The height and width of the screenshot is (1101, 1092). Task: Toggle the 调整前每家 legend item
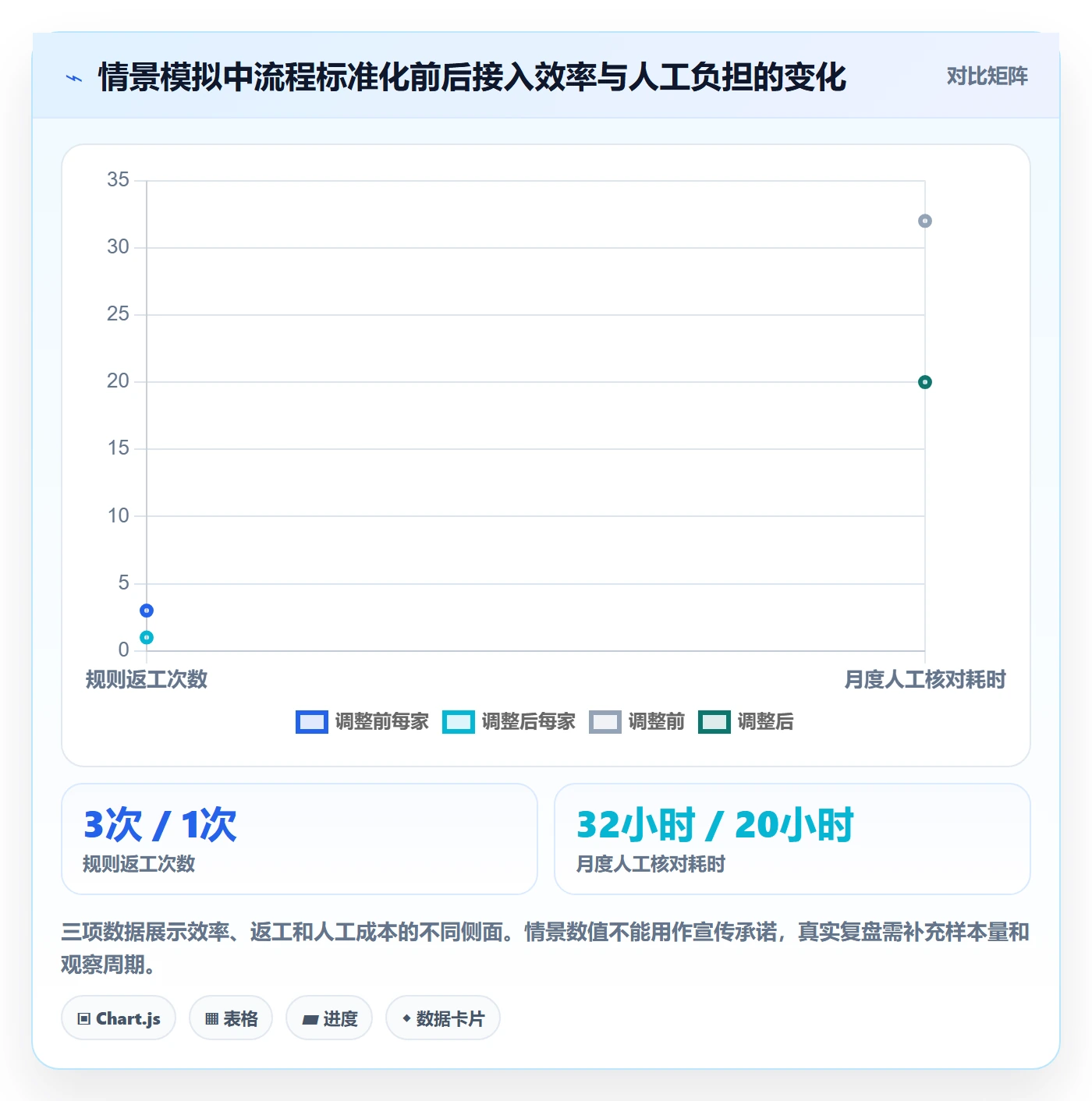[363, 722]
